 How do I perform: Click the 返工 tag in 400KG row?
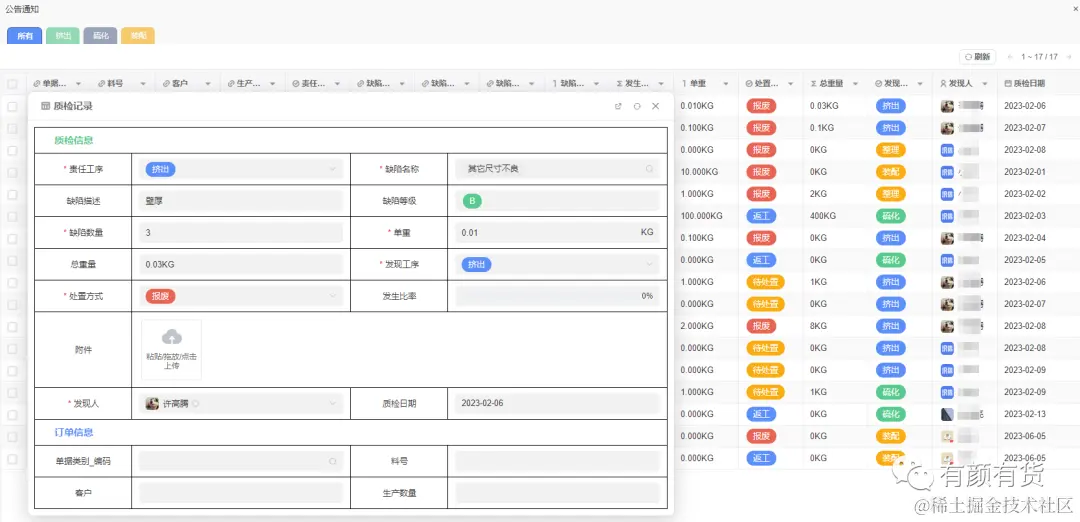(x=761, y=216)
